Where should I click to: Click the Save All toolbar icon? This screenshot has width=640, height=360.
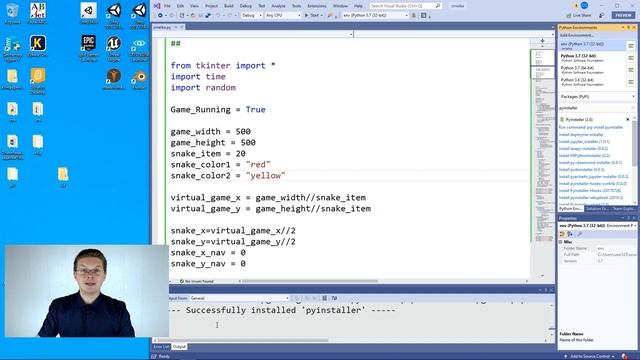[x=208, y=15]
